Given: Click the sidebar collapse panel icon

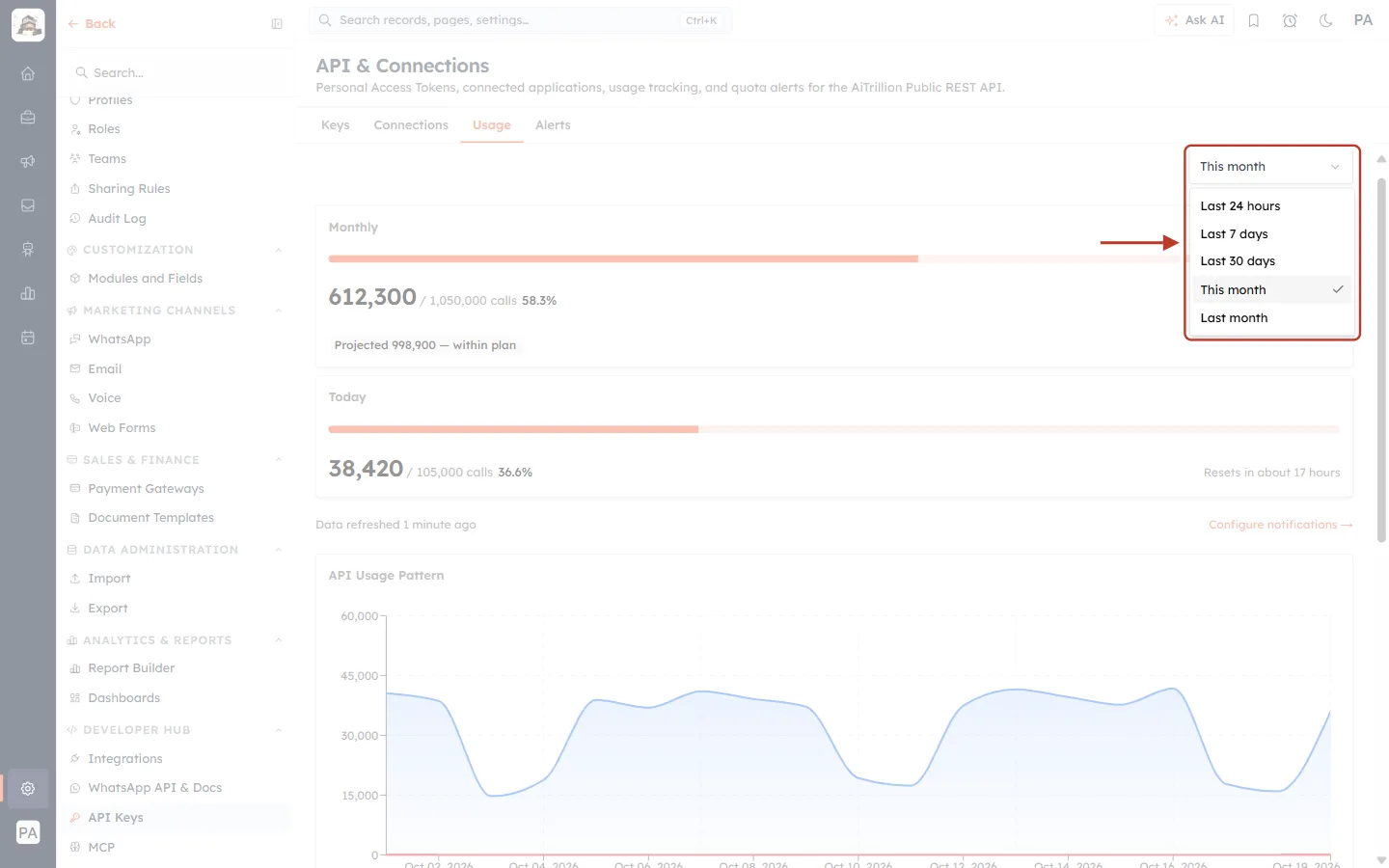Looking at the screenshot, I should [x=277, y=24].
